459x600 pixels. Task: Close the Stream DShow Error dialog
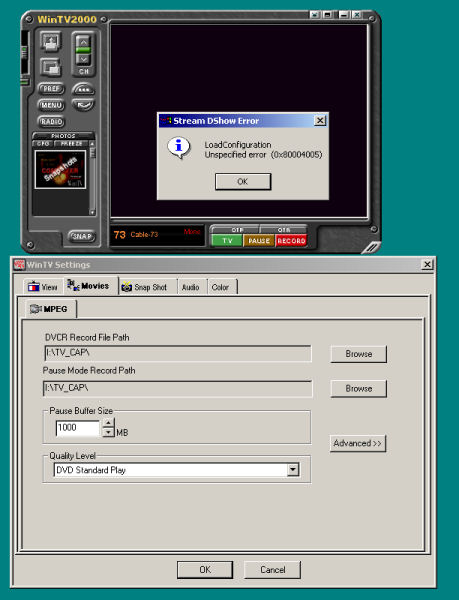coord(320,121)
